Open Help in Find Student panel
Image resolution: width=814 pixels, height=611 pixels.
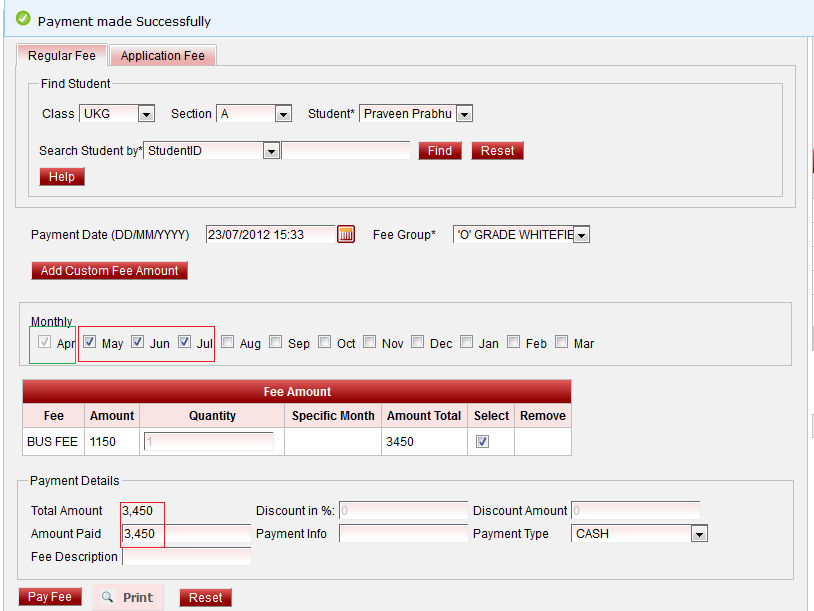(62, 177)
